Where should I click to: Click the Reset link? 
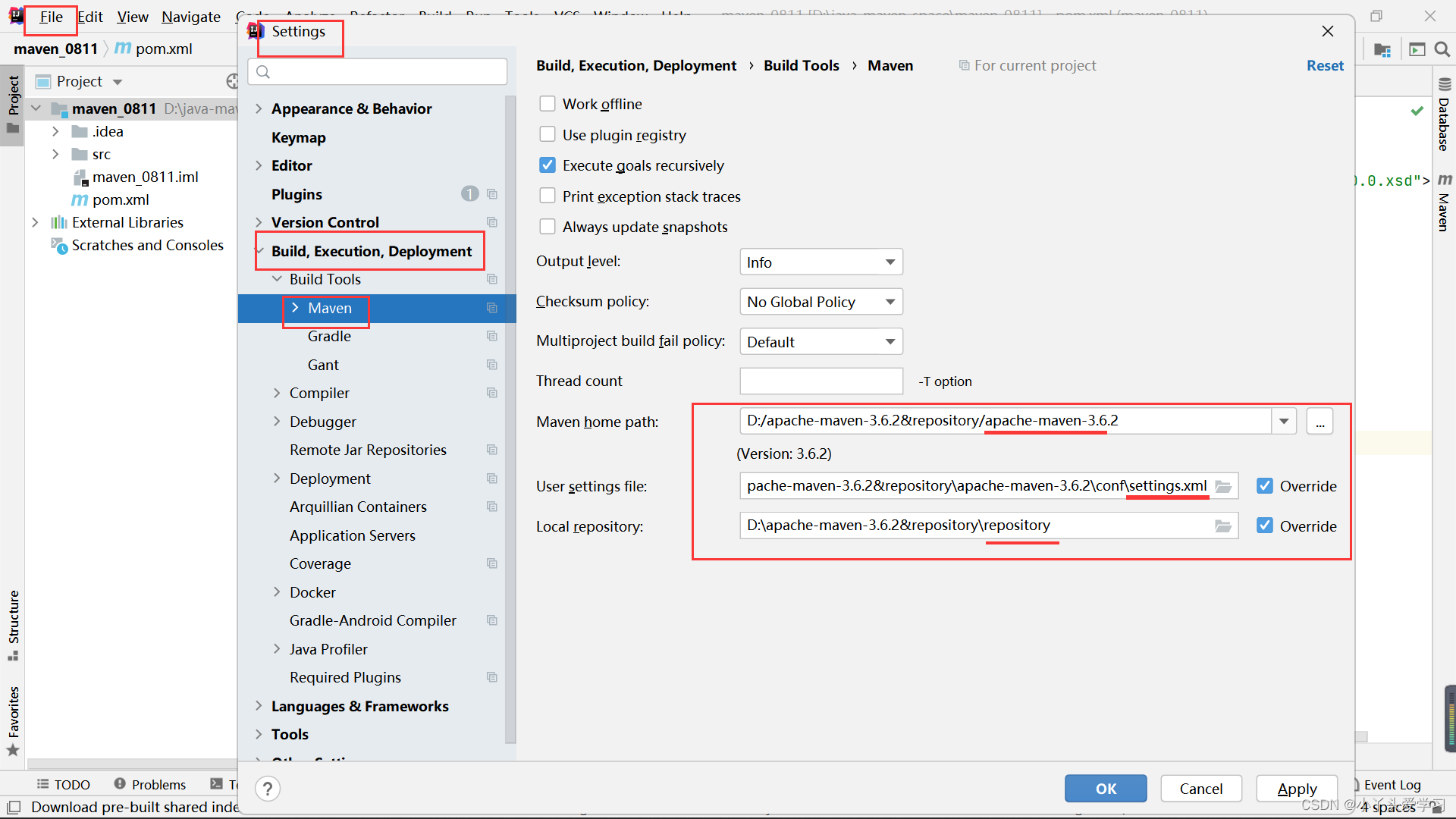[x=1325, y=66]
